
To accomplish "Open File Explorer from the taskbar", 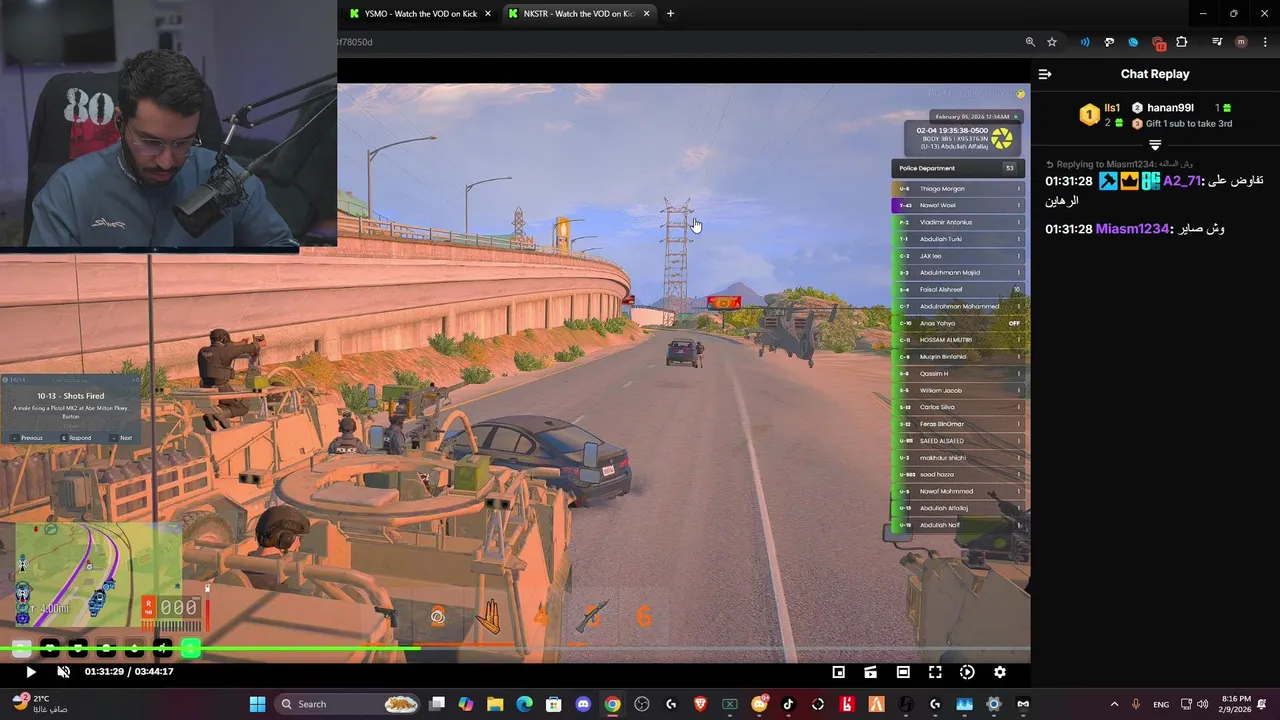I will (495, 704).
